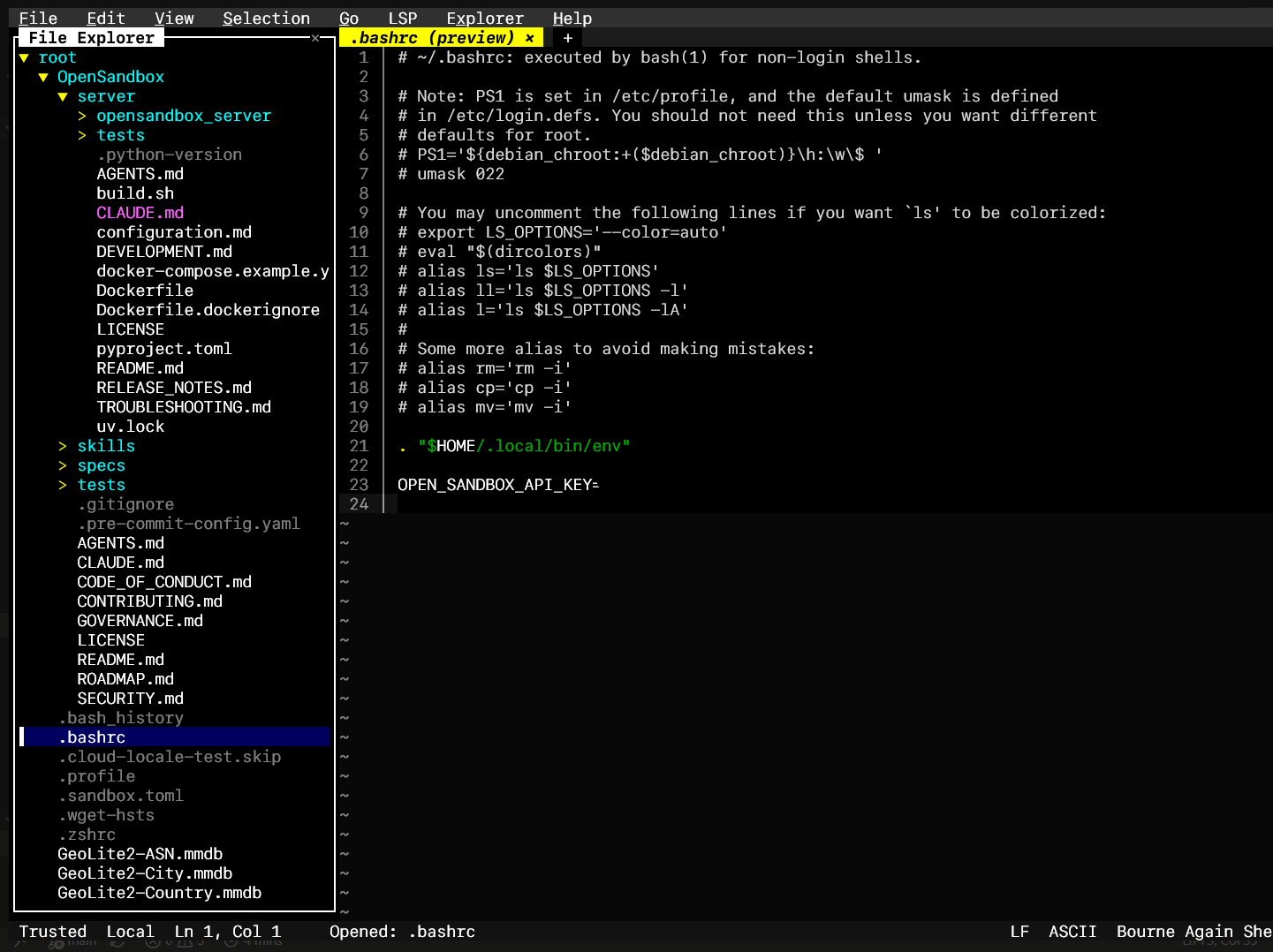Open configuration.md file

174,232
